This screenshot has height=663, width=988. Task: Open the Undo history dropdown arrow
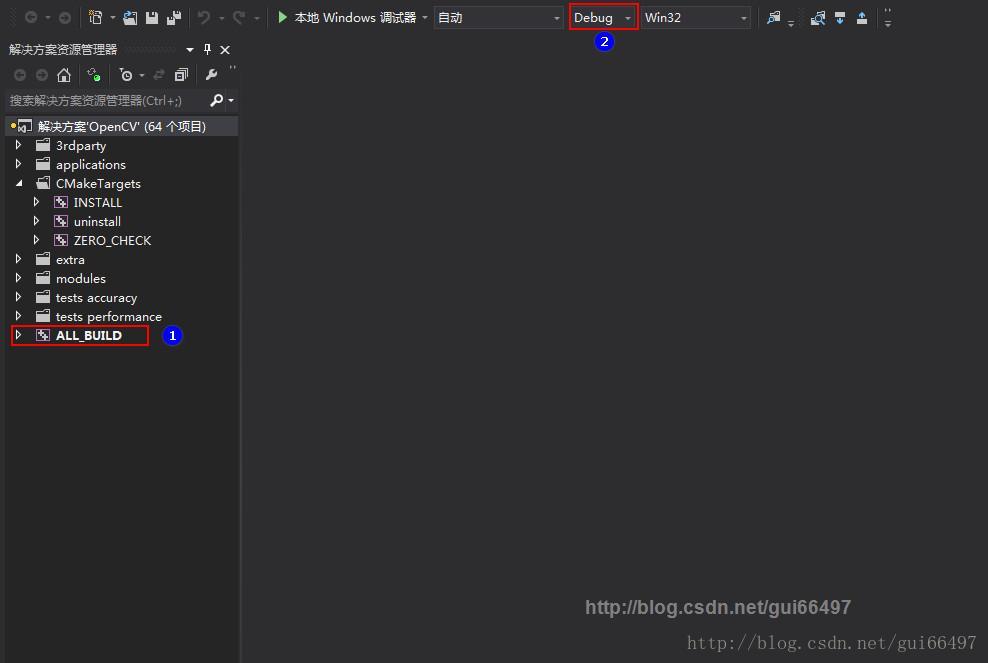click(x=222, y=18)
